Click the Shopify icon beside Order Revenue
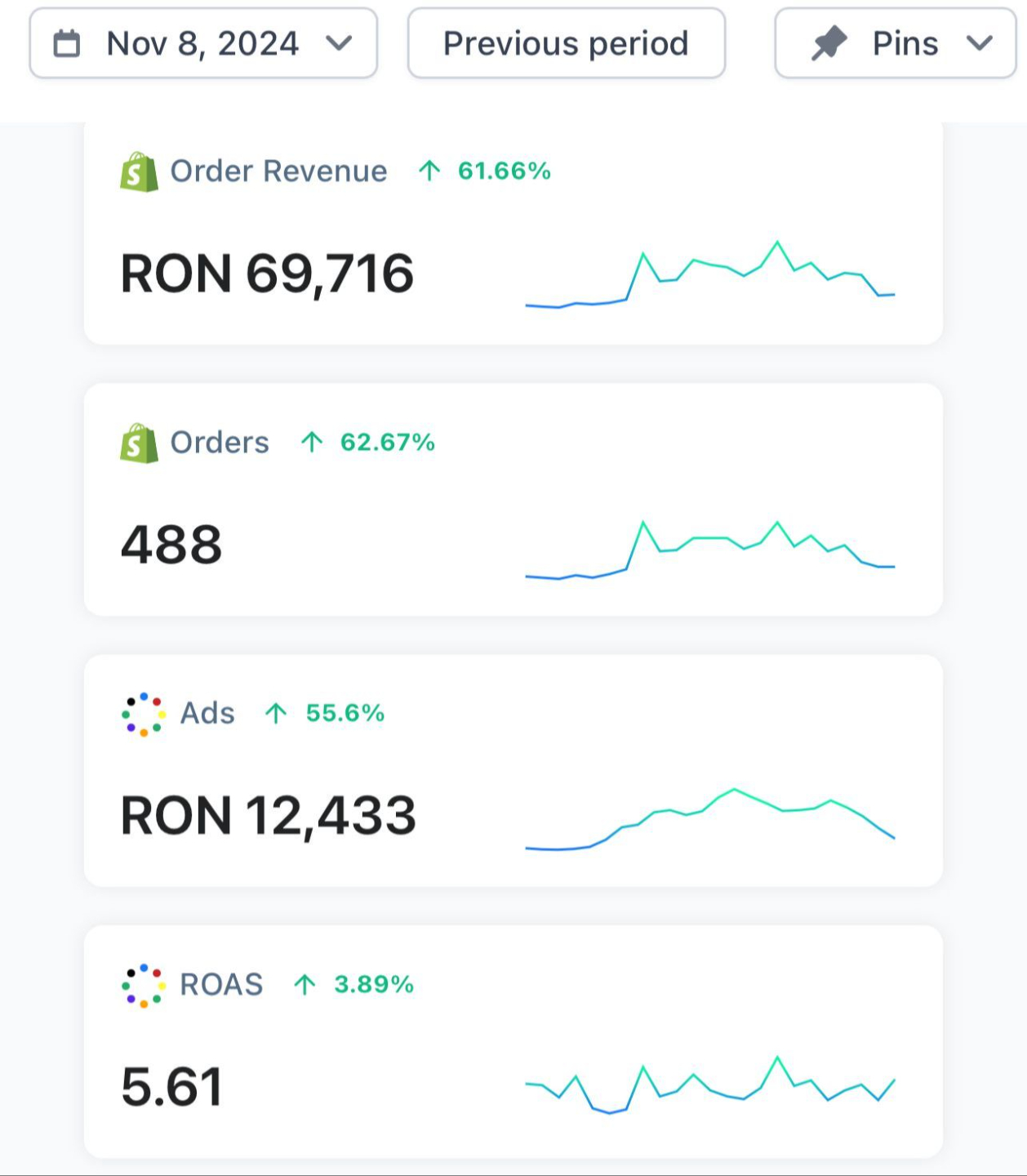This screenshot has width=1027, height=1176. pos(139,171)
